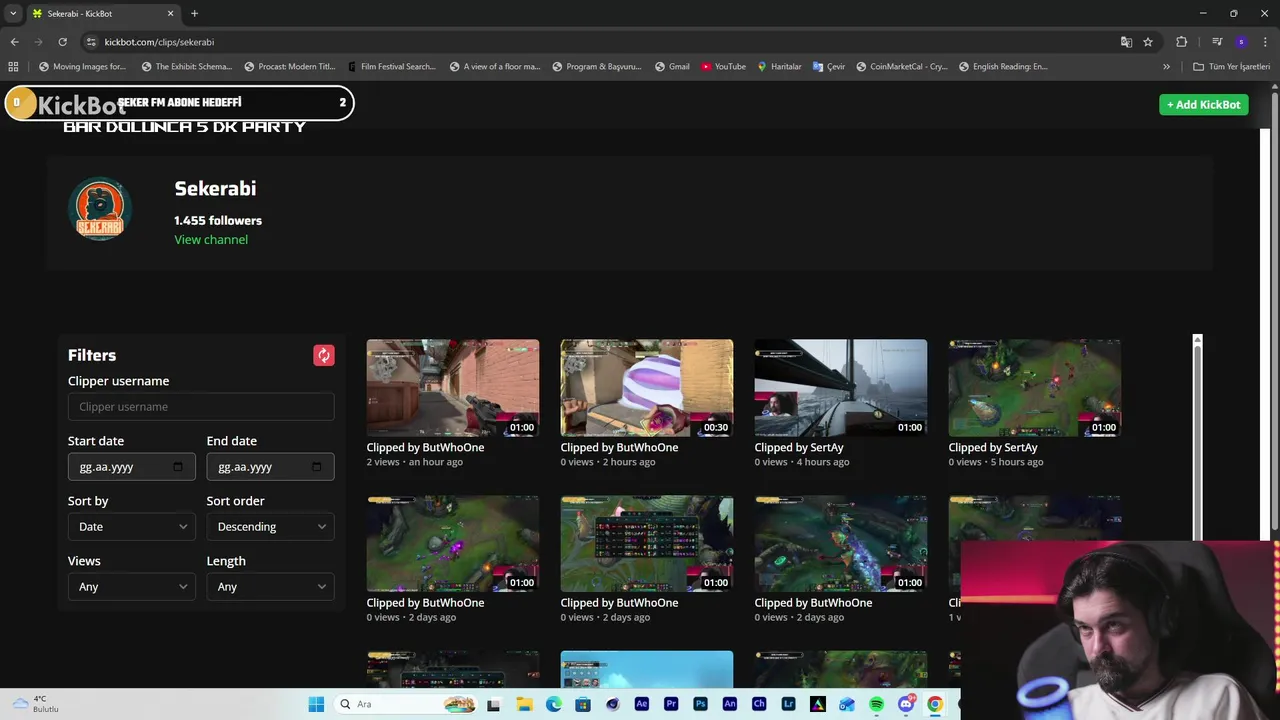Viewport: 1280px width, 720px height.
Task: Play the ButWhoOne clip from an hour ago
Action: (453, 388)
